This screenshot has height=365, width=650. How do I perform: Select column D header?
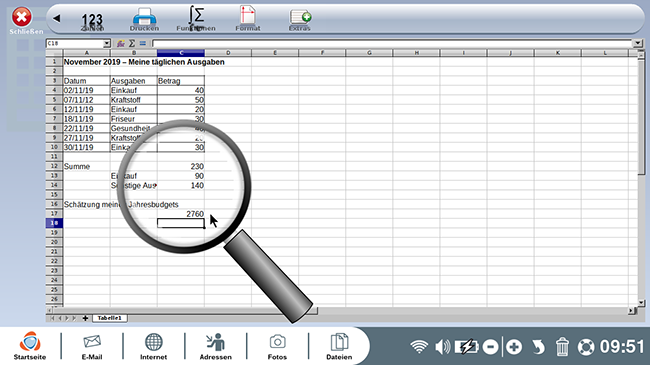228,53
